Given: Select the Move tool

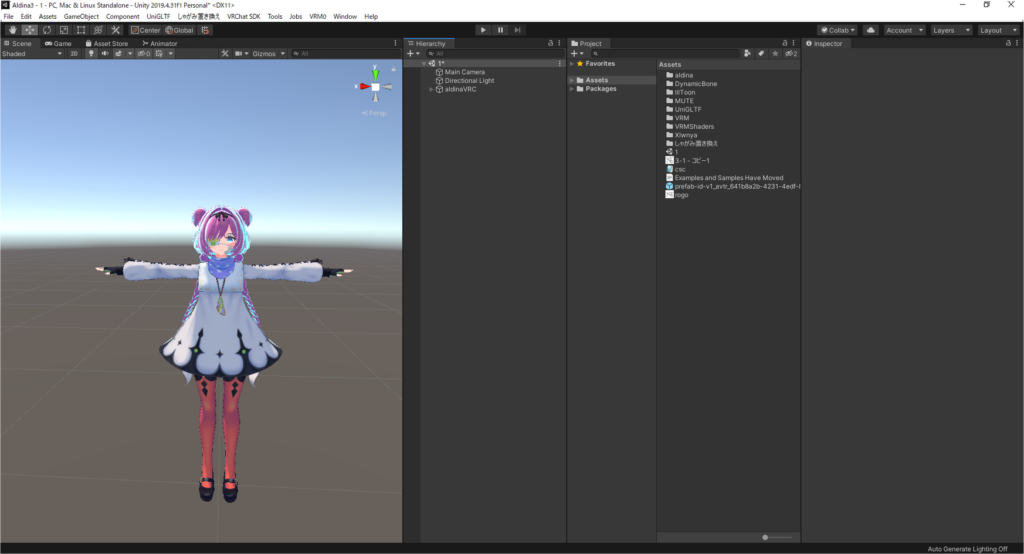Looking at the screenshot, I should pyautogui.click(x=30, y=30).
